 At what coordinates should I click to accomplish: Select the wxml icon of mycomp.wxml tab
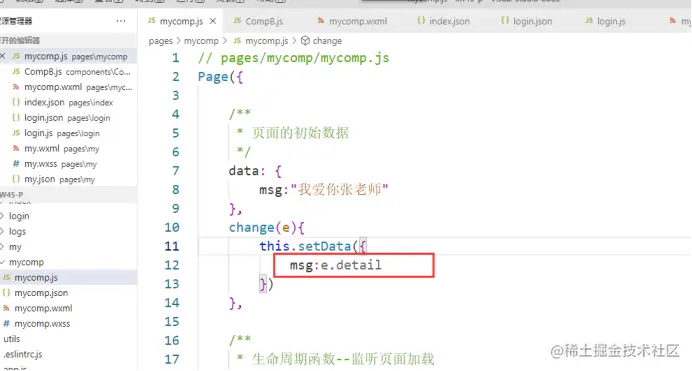click(x=321, y=20)
